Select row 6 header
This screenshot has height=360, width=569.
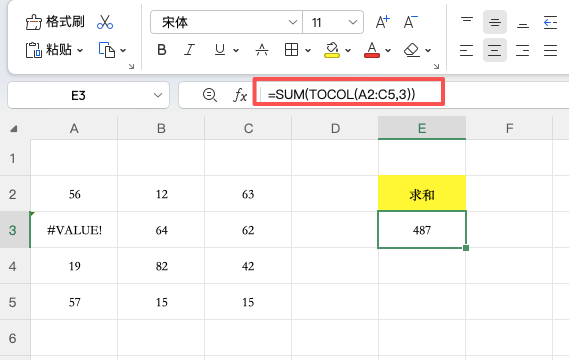15,338
